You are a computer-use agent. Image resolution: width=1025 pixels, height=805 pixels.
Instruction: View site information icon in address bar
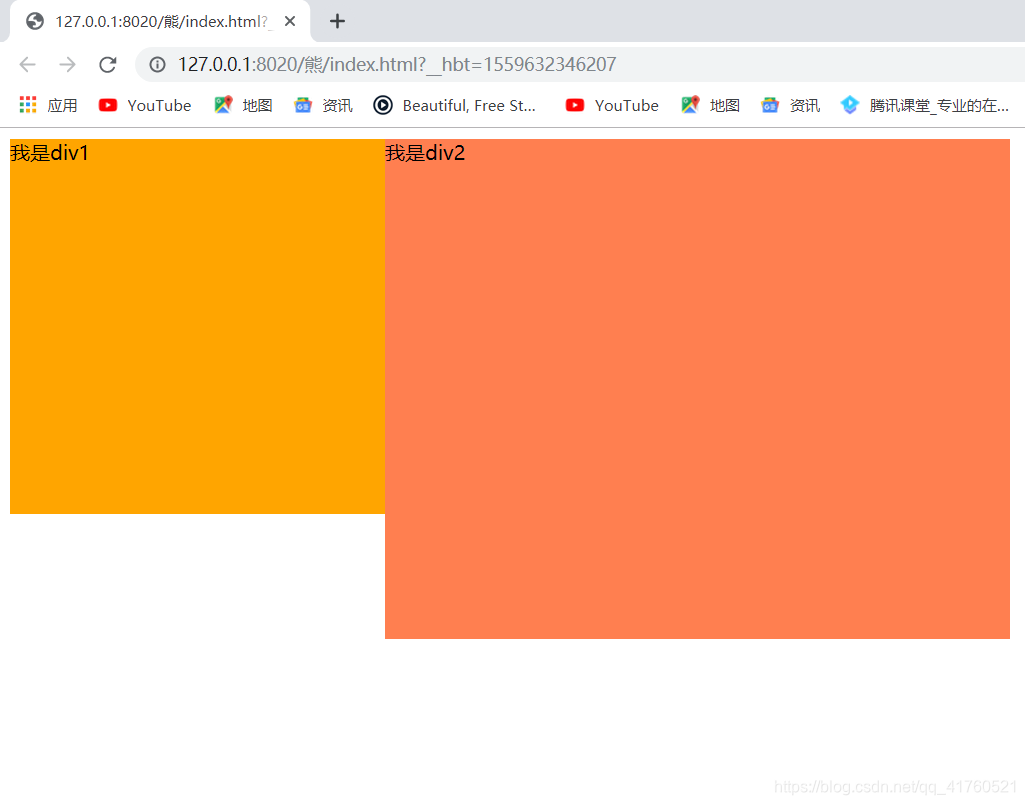[158, 65]
